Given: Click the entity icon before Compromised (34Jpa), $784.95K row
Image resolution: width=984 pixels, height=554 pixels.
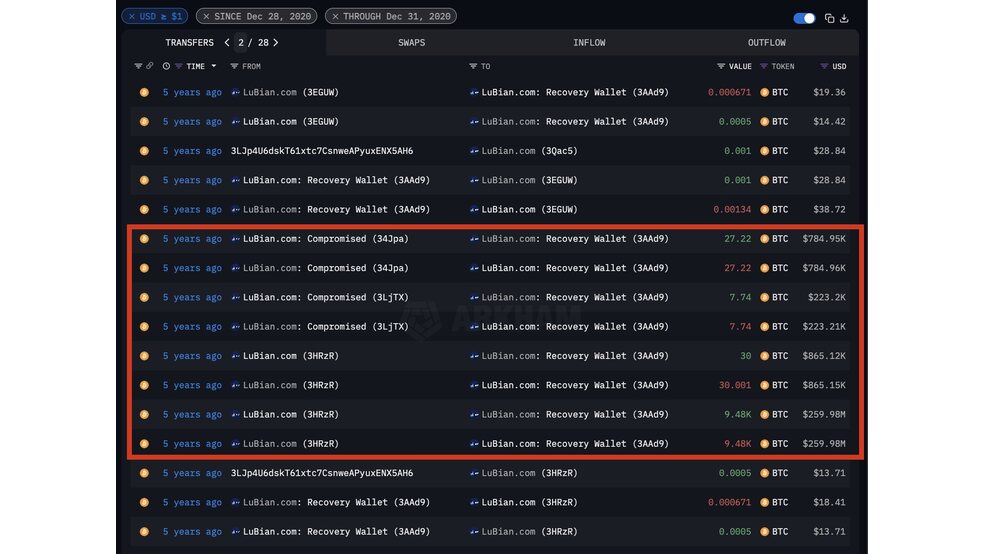Looking at the screenshot, I should 236,239.
